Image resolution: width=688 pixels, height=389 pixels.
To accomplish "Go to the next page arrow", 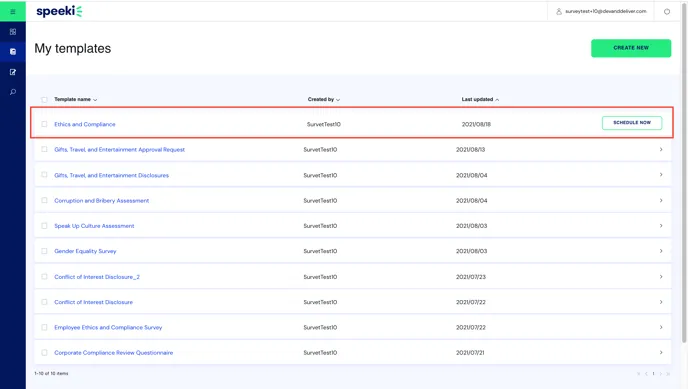I will coord(660,374).
